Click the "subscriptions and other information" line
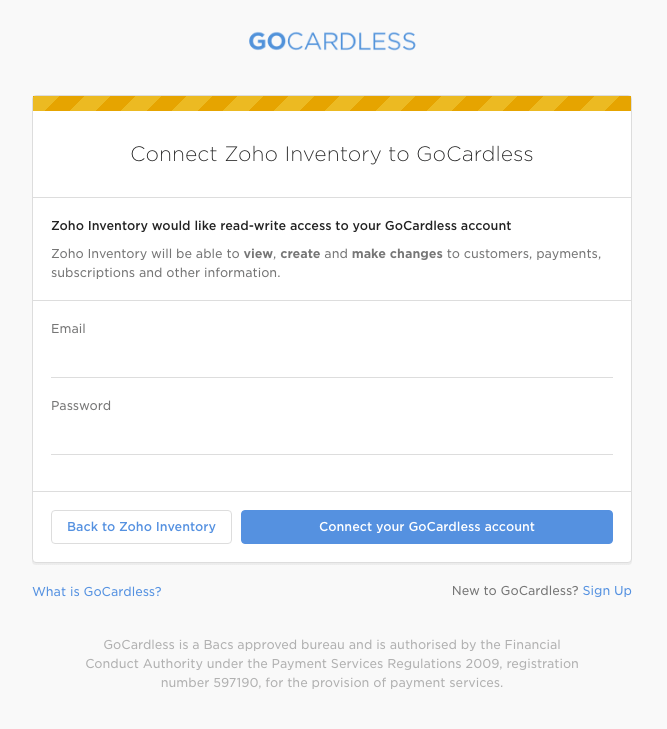The height and width of the screenshot is (729, 667). click(x=166, y=273)
